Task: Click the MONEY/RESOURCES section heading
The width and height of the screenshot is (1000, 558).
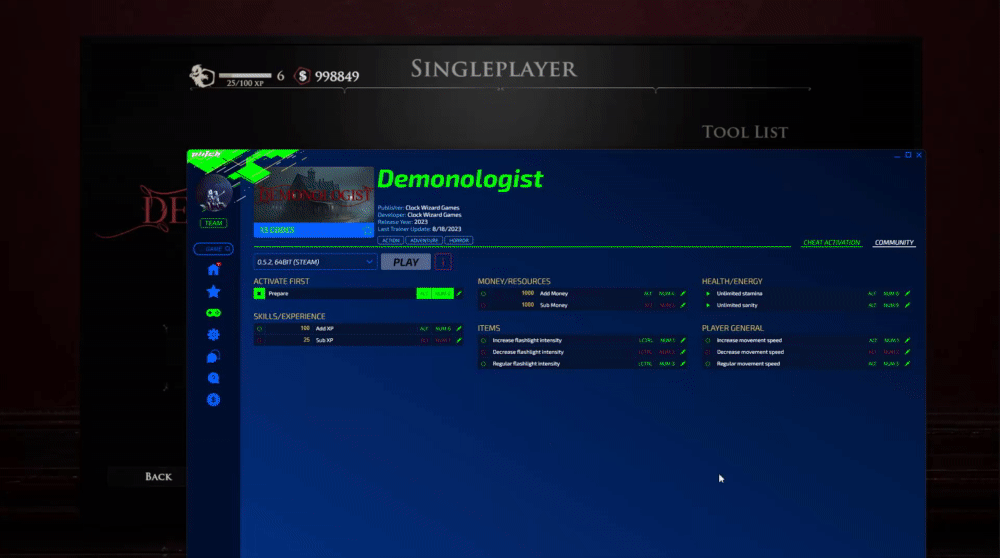Action: tap(514, 281)
